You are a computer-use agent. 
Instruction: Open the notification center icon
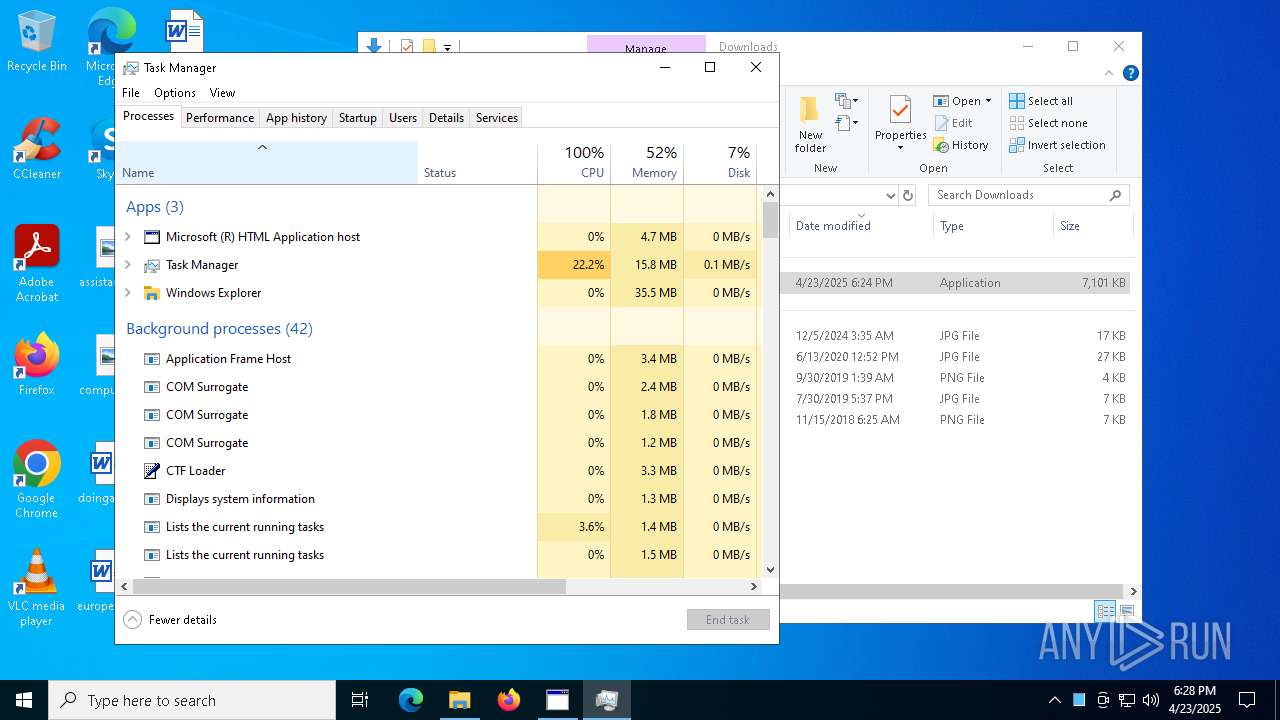(x=1247, y=700)
